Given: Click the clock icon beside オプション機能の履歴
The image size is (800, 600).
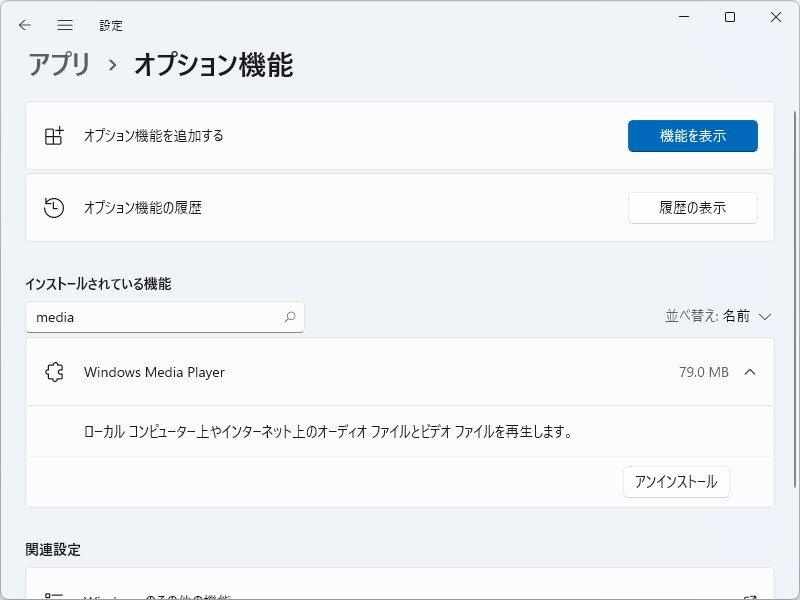Looking at the screenshot, I should (x=54, y=207).
